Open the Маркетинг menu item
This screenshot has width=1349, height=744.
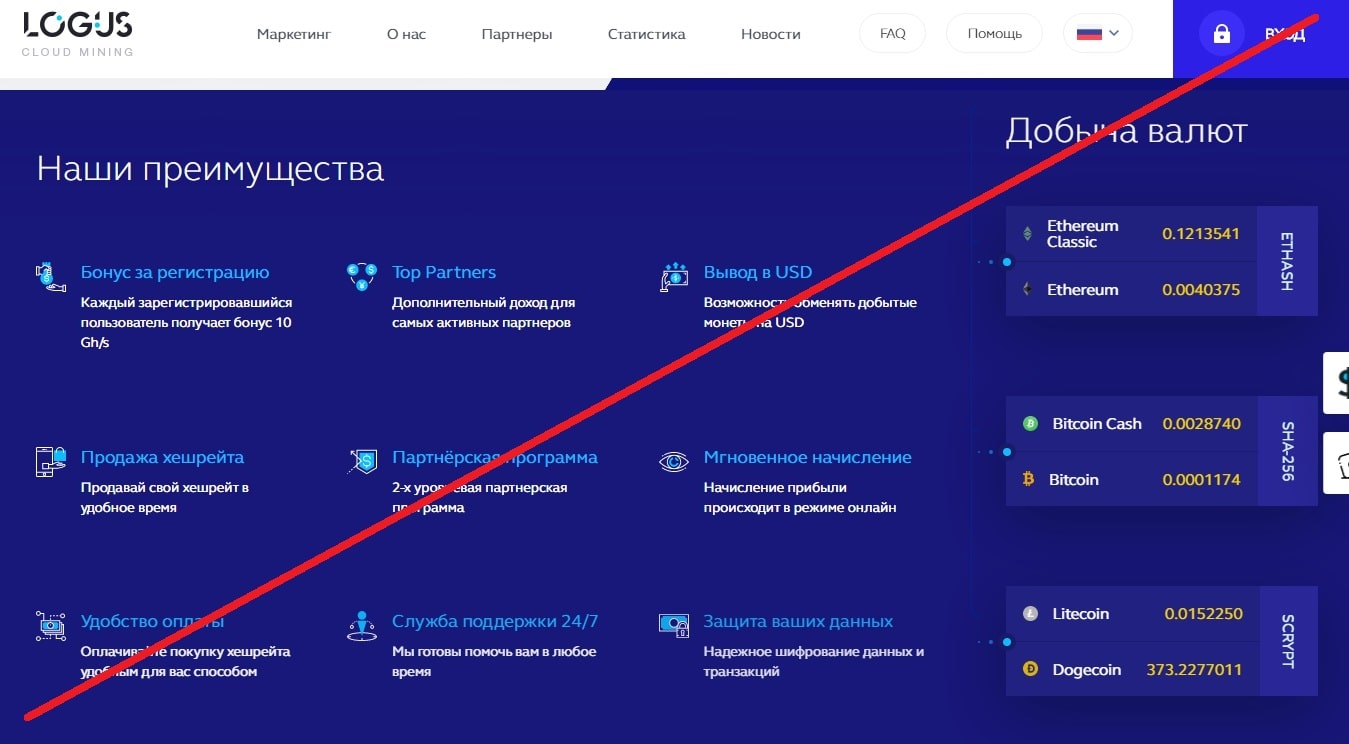(x=293, y=34)
